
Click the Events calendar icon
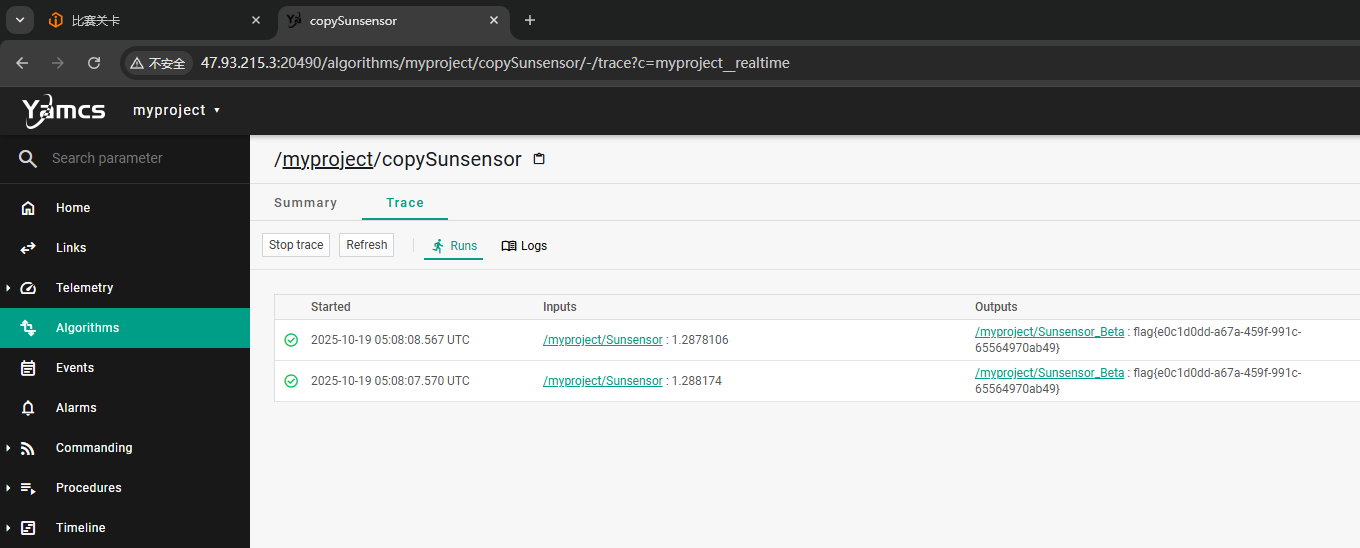click(x=28, y=368)
